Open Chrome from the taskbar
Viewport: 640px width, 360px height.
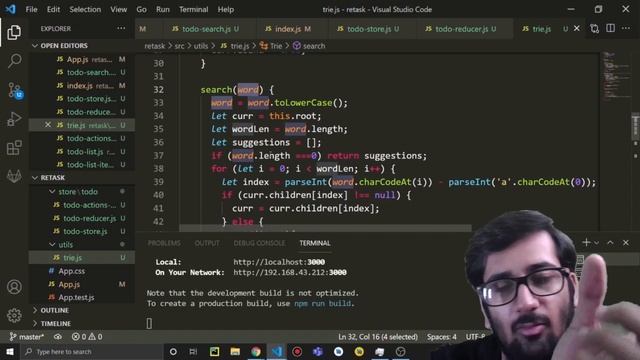[256, 351]
